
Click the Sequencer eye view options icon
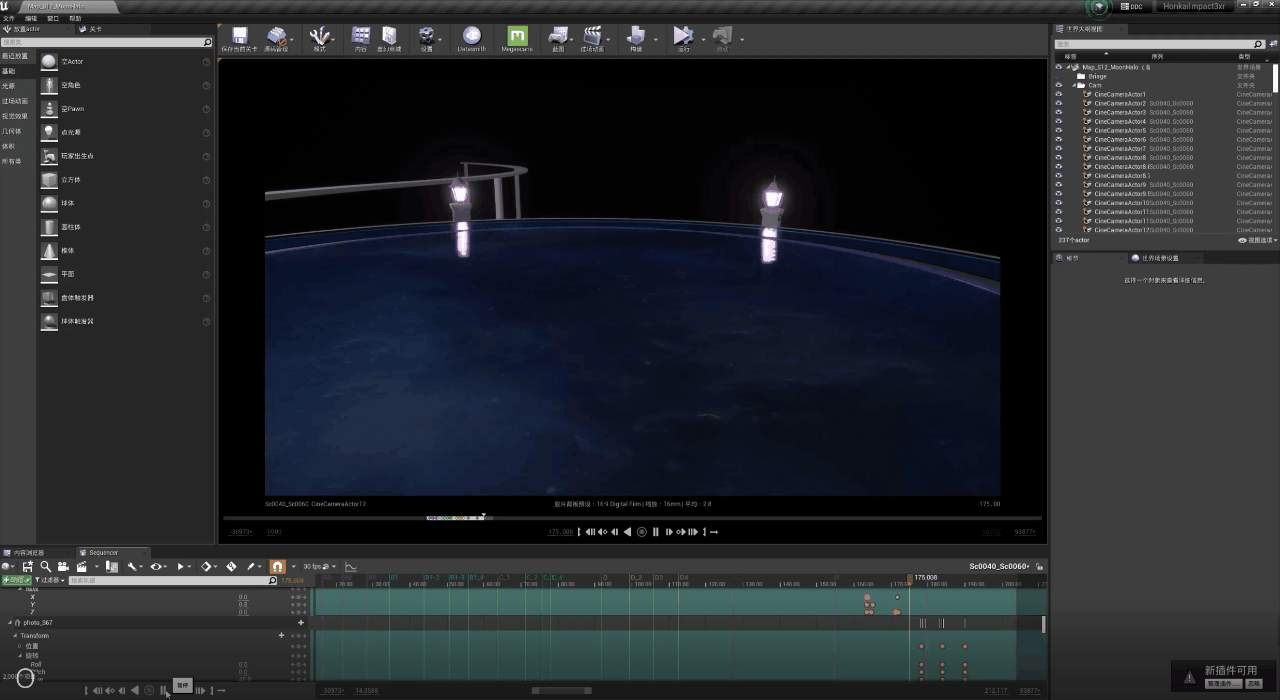coord(156,566)
